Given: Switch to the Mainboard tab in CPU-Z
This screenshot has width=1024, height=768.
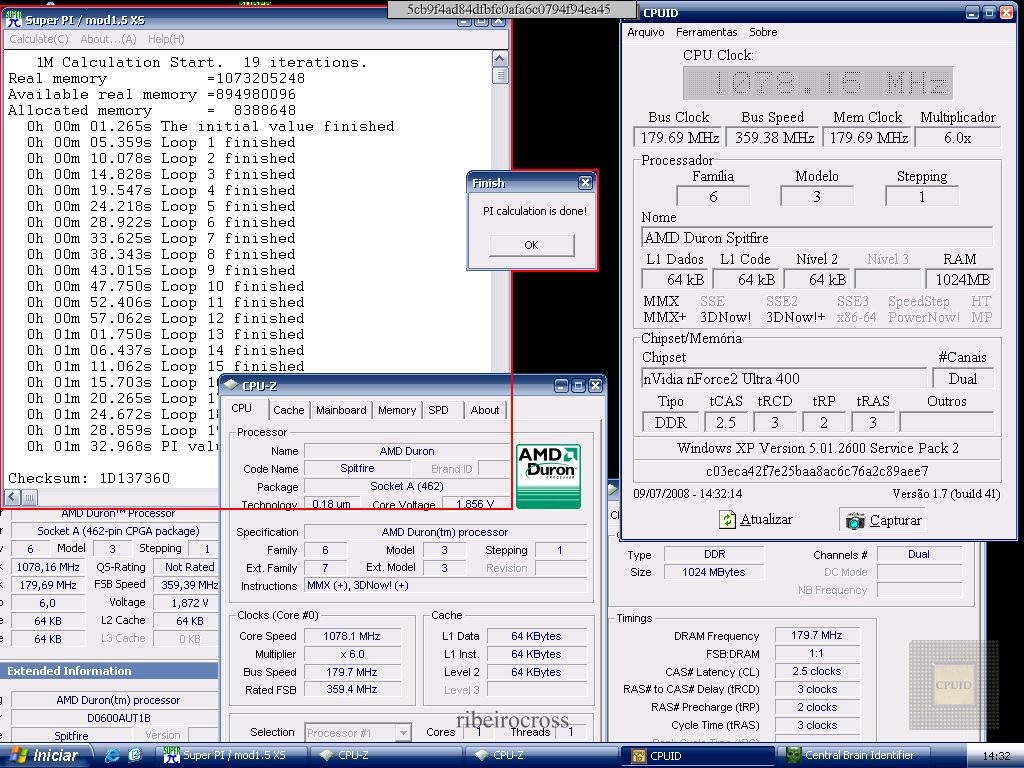Looking at the screenshot, I should coord(341,410).
